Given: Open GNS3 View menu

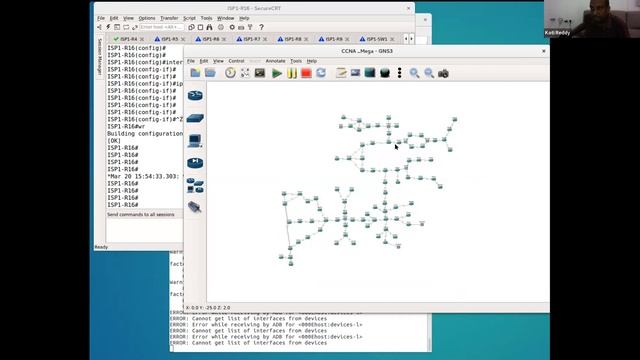Looking at the screenshot, I should tap(218, 61).
